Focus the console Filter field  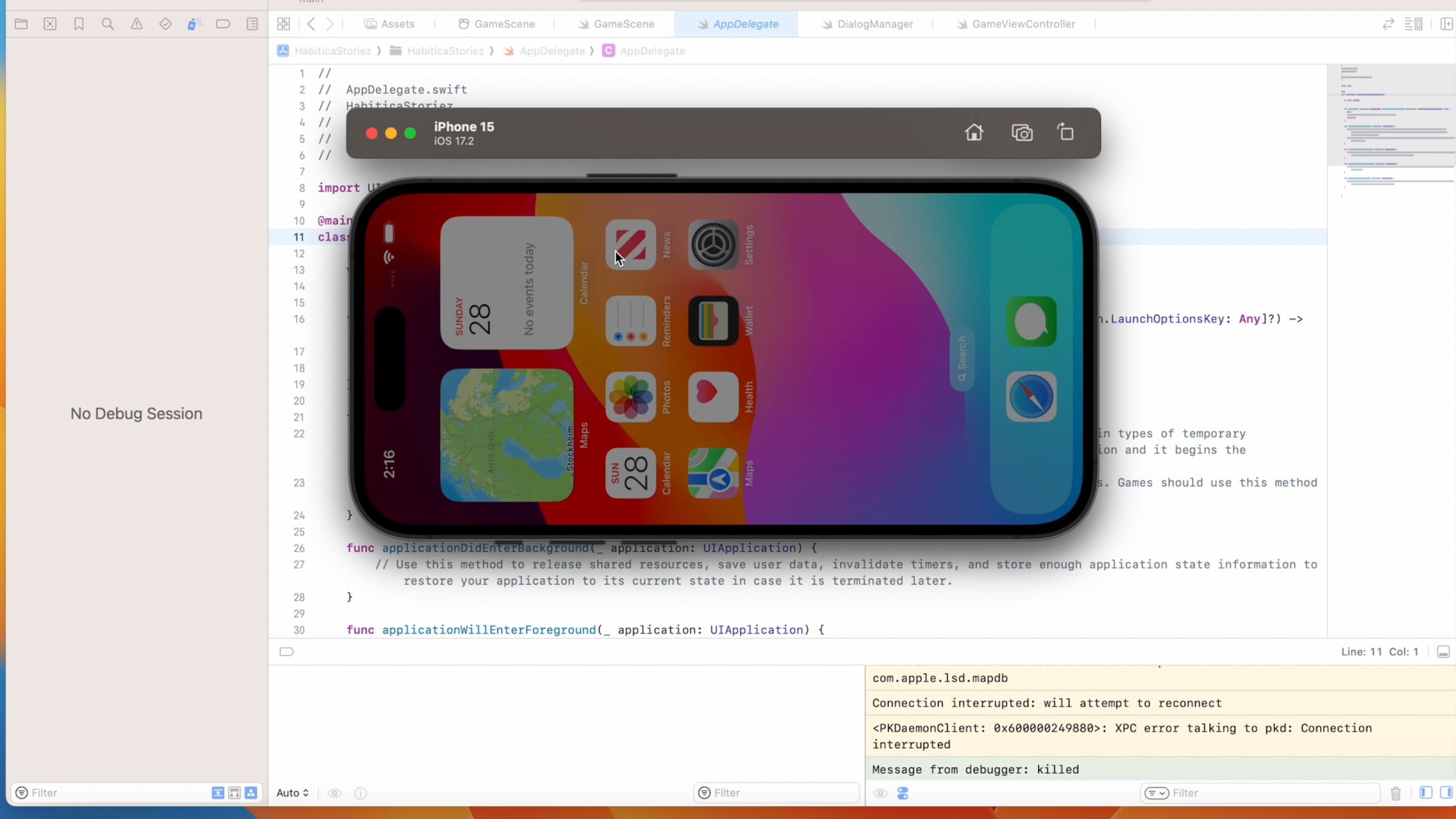1260,793
